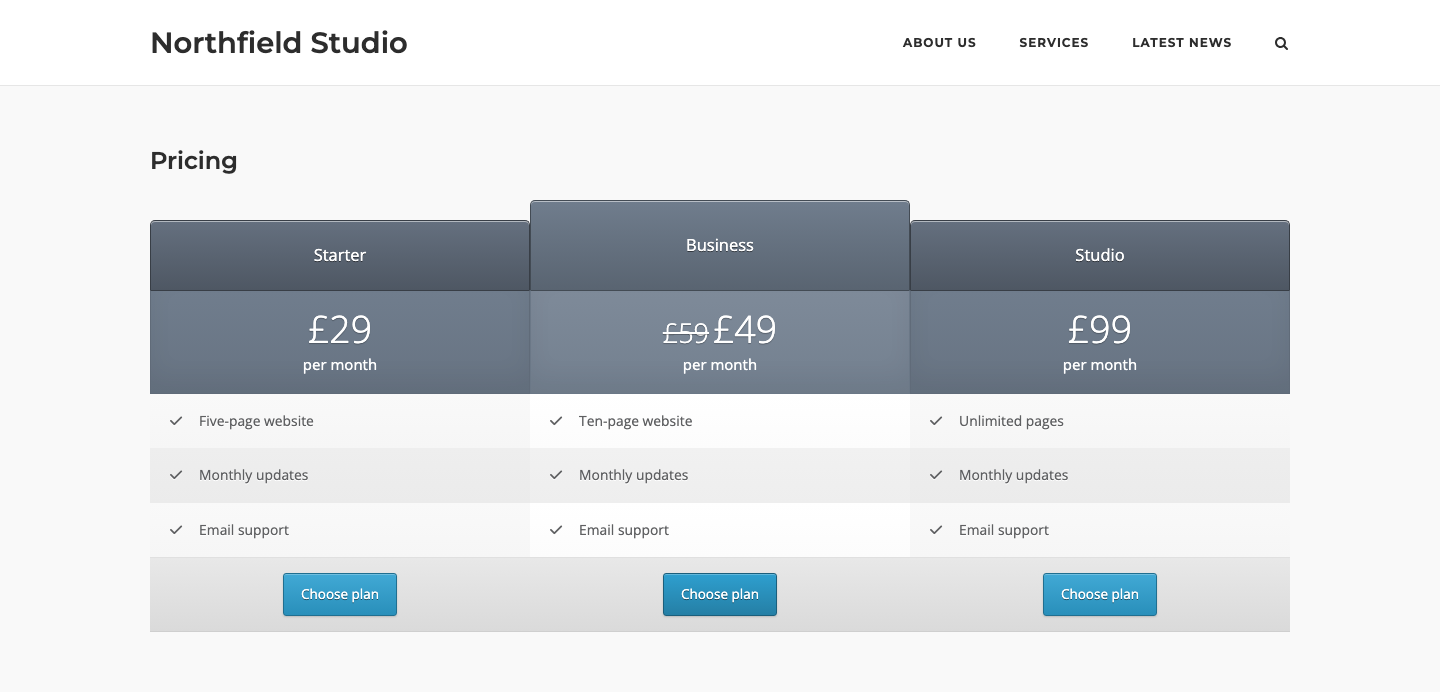Click per month under £99
This screenshot has height=692, width=1440.
coord(1100,365)
